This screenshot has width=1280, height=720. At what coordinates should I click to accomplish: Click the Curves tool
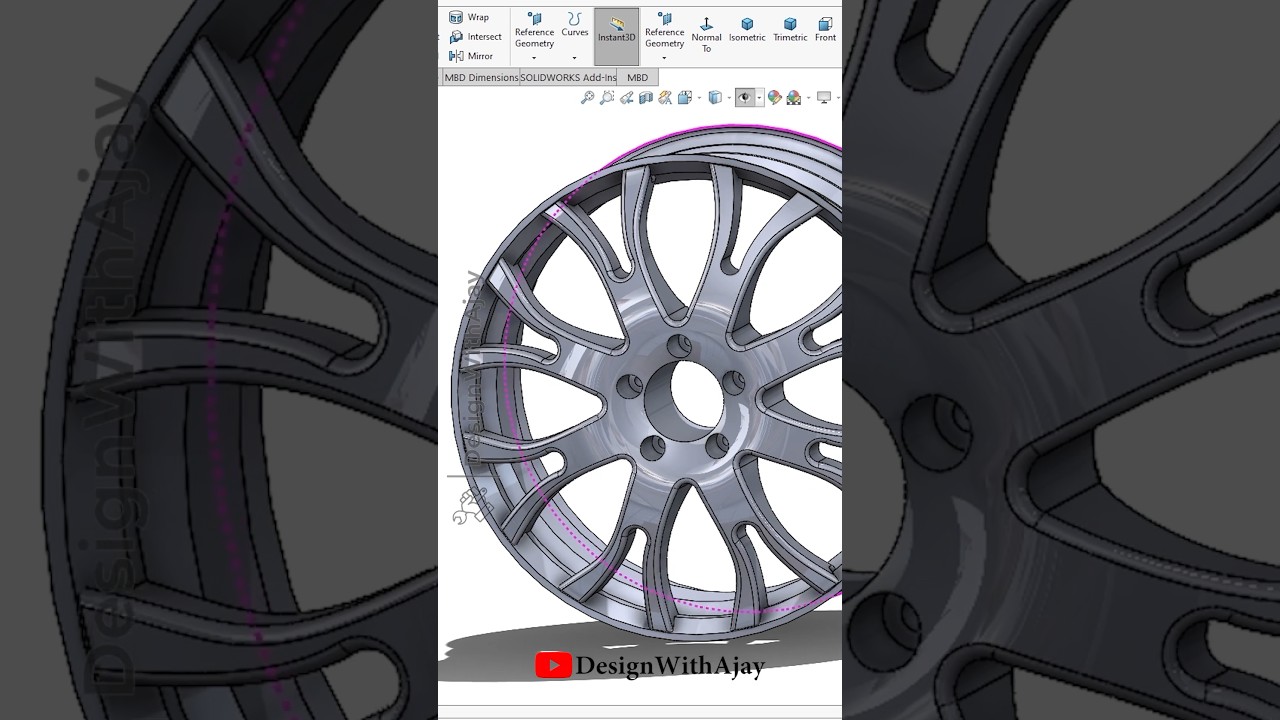pos(575,25)
